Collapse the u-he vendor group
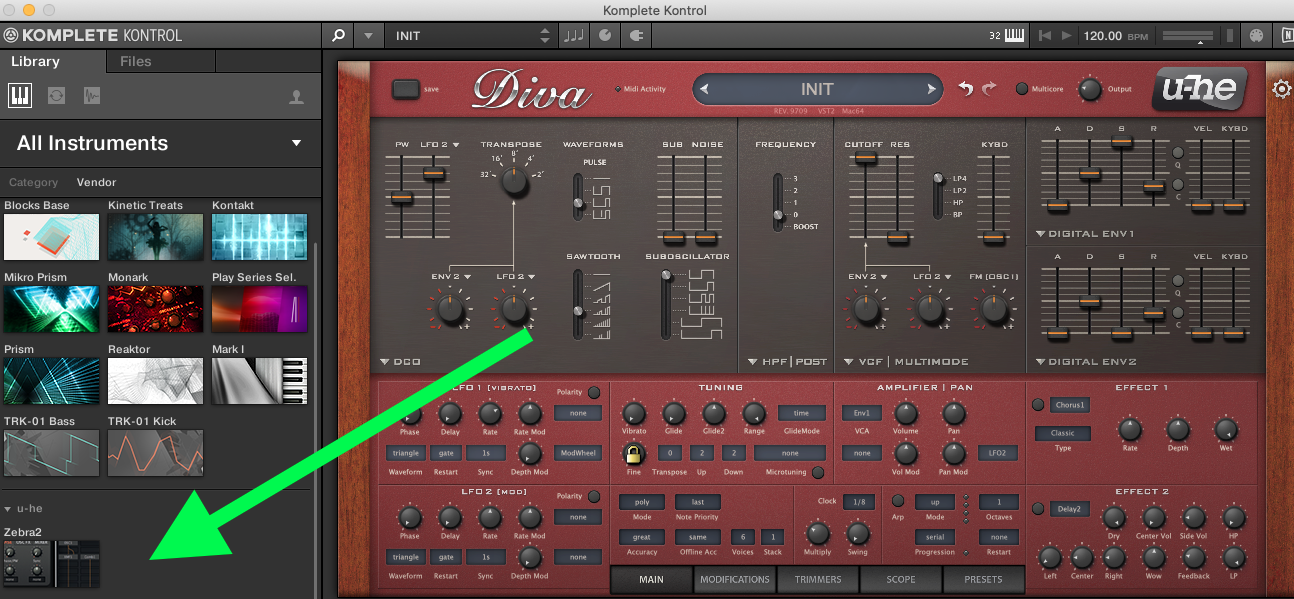The height and width of the screenshot is (599, 1294). 9,509
